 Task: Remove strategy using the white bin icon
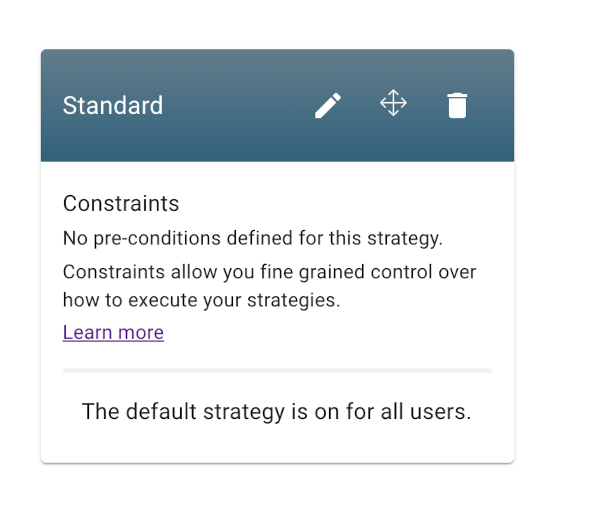(457, 105)
